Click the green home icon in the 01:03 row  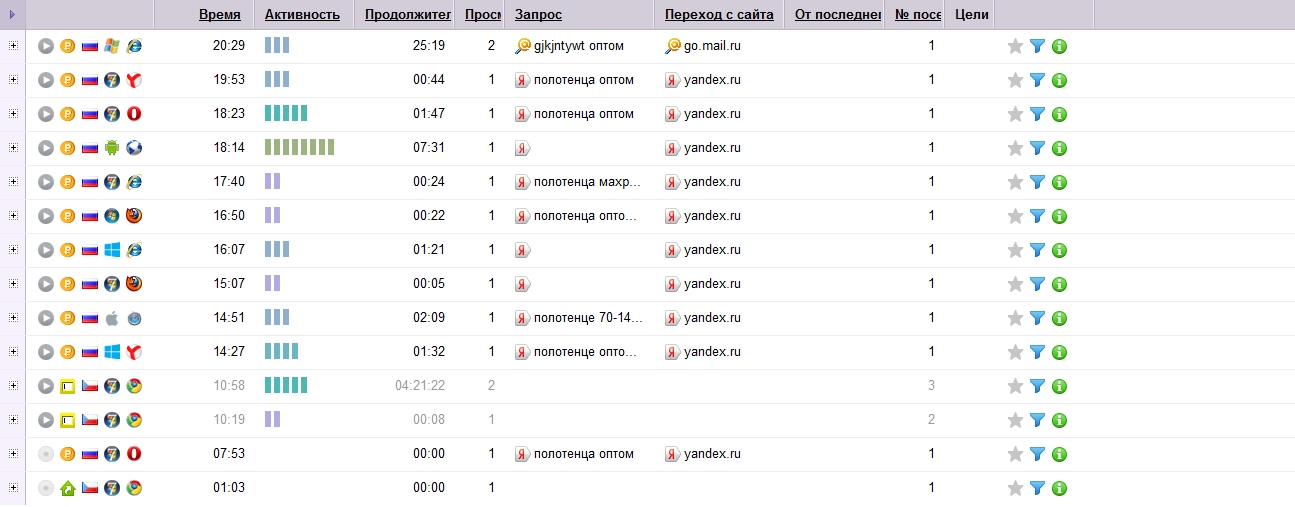[x=68, y=488]
